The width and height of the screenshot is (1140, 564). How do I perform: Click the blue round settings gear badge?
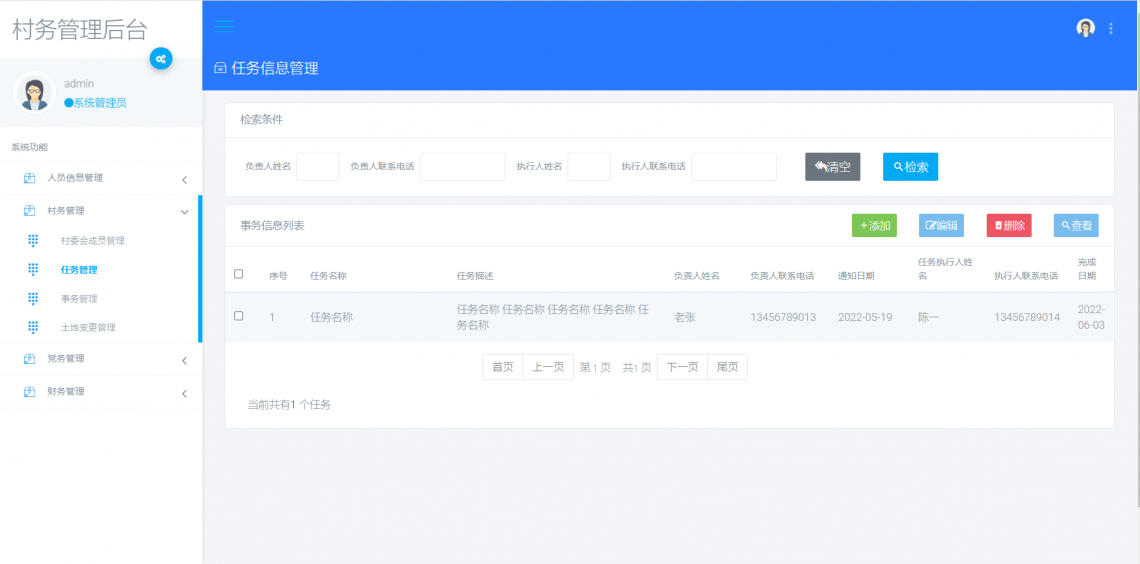click(161, 59)
